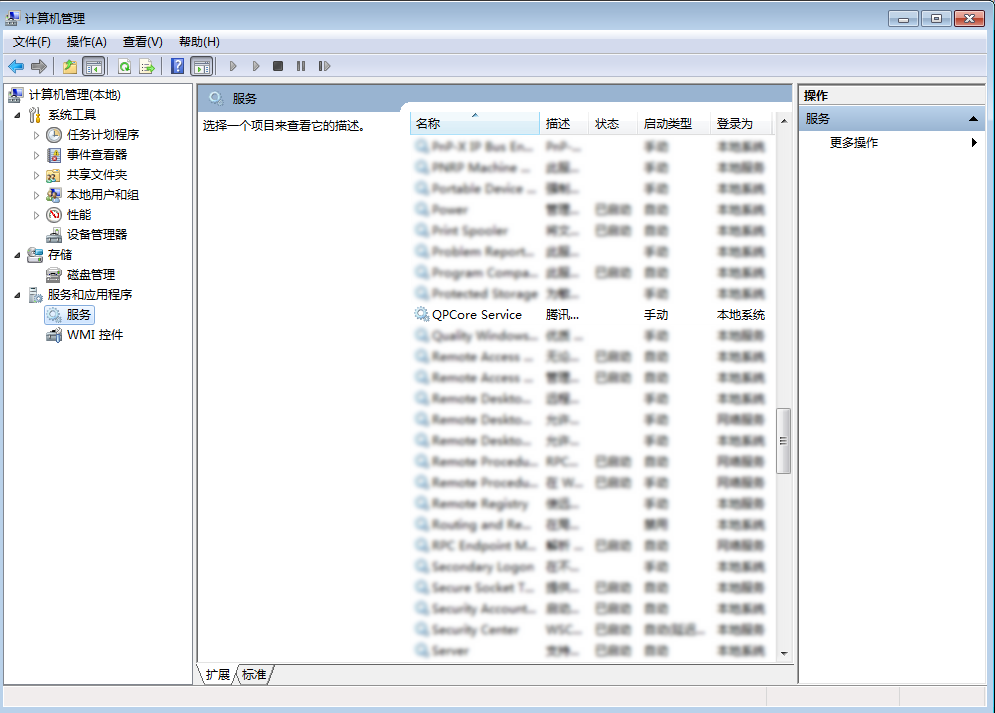
Task: Expand the 本地用户和组 node
Action: pyautogui.click(x=36, y=195)
